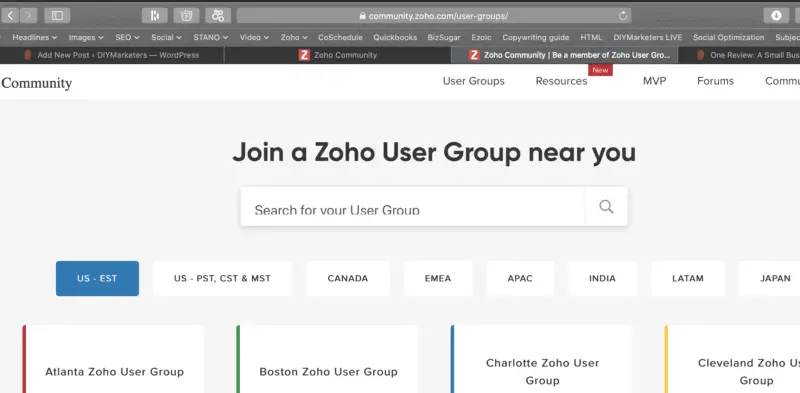Viewport: 800px width, 393px height.
Task: Click the circles extension icon in toolbar
Action: coord(218,16)
